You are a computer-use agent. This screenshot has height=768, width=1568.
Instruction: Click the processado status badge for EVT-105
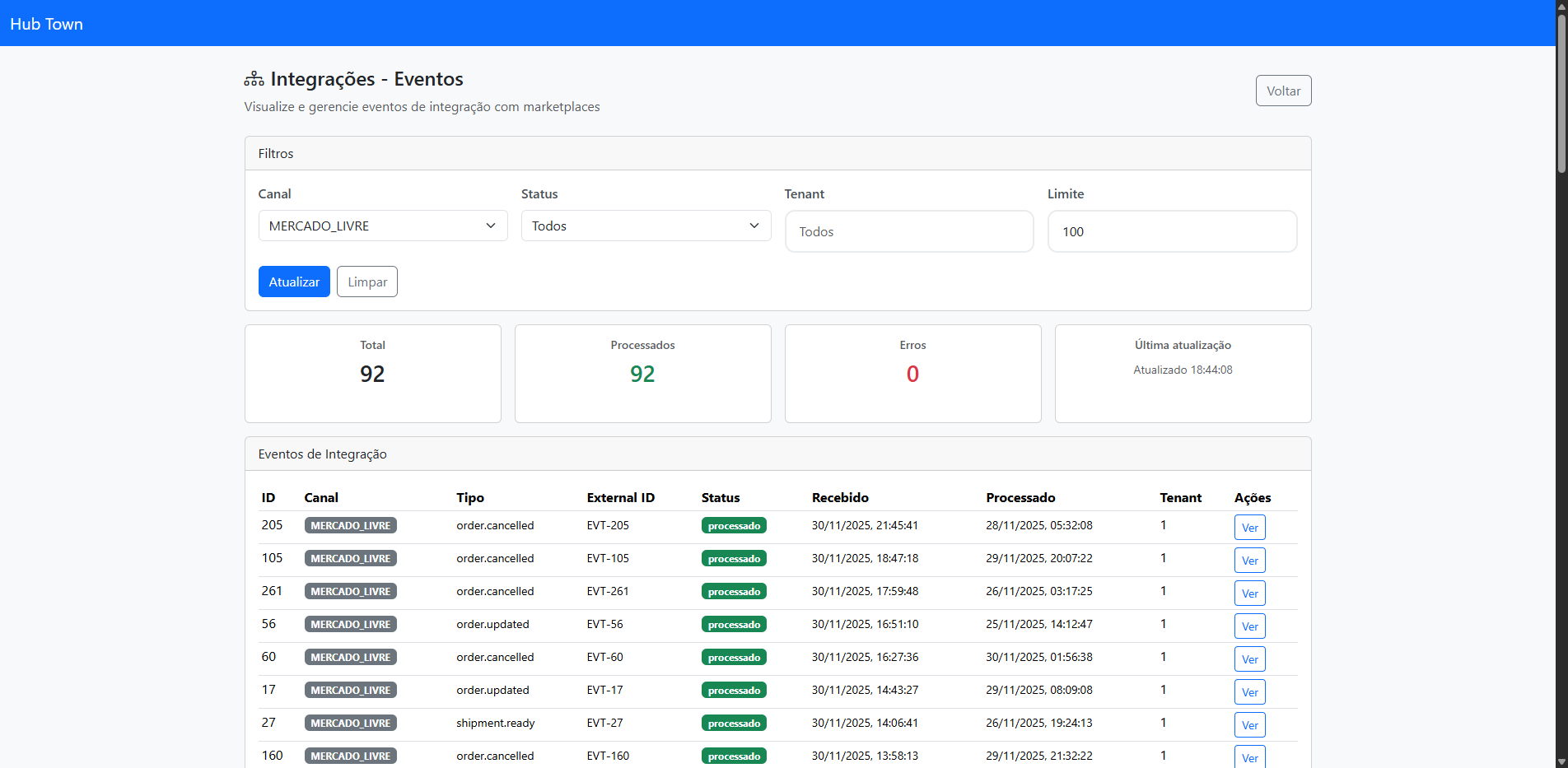733,559
